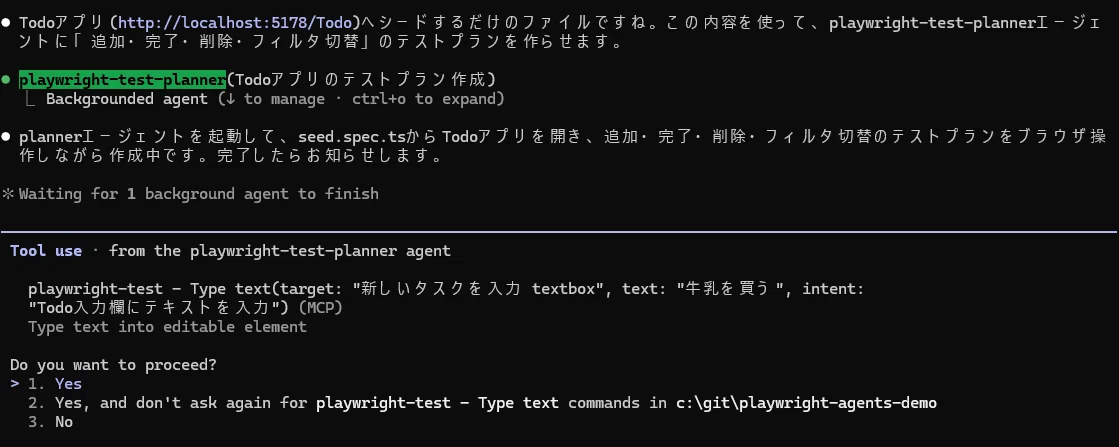Open the http://localhost:5178/Todo link
Image resolution: width=1119 pixels, height=447 pixels.
(236, 23)
